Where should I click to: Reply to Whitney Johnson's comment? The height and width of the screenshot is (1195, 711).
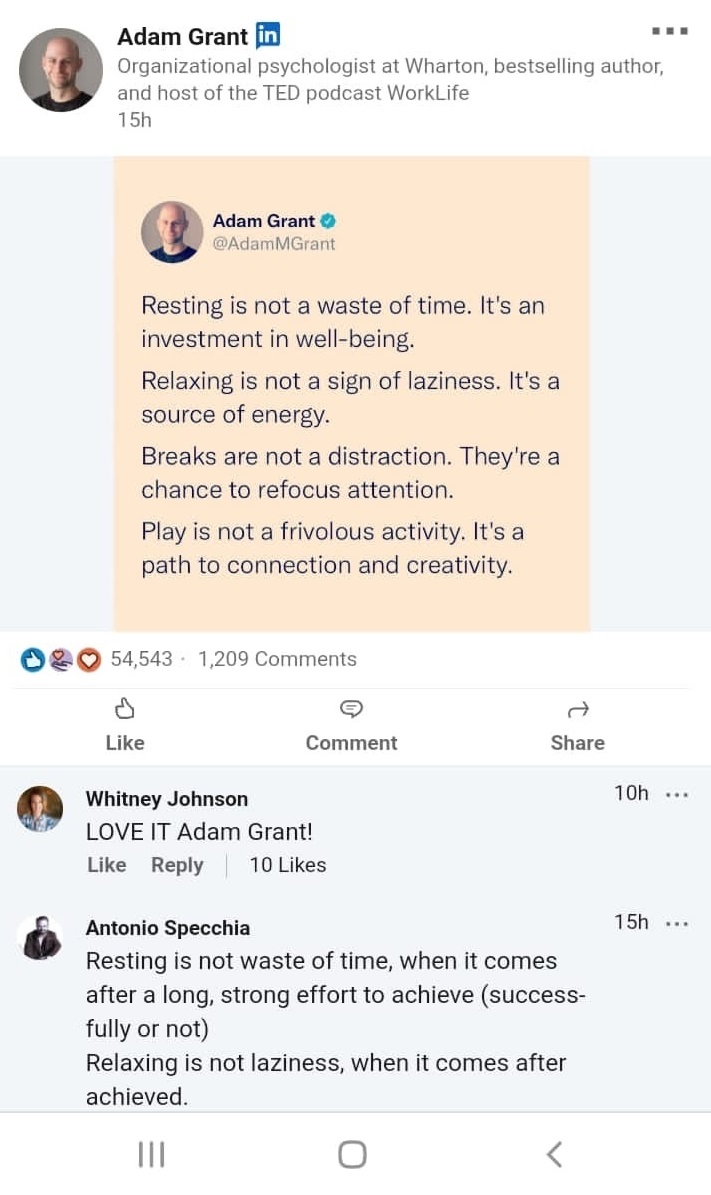point(177,865)
